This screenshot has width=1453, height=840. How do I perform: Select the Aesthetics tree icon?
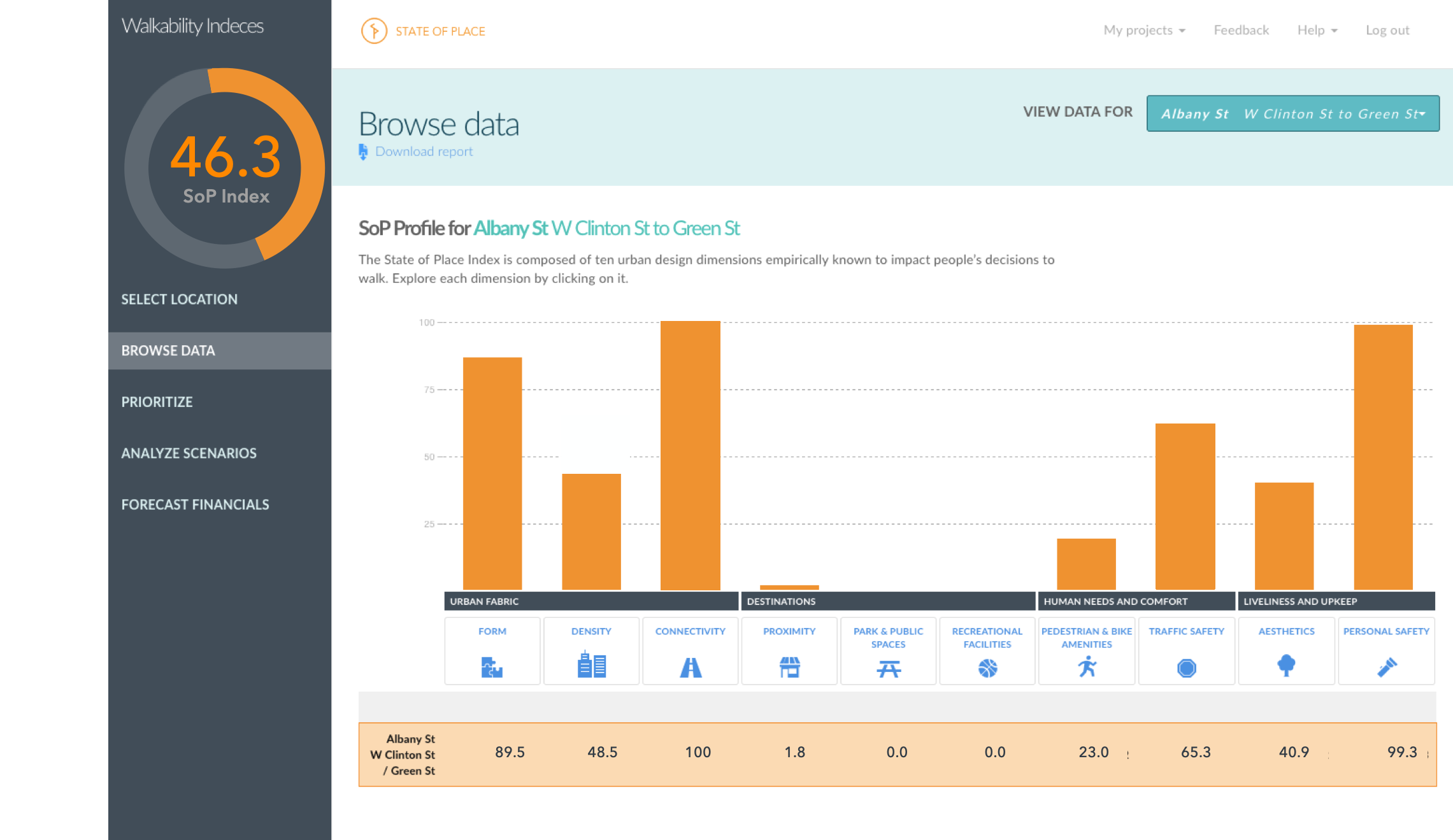coord(1286,666)
